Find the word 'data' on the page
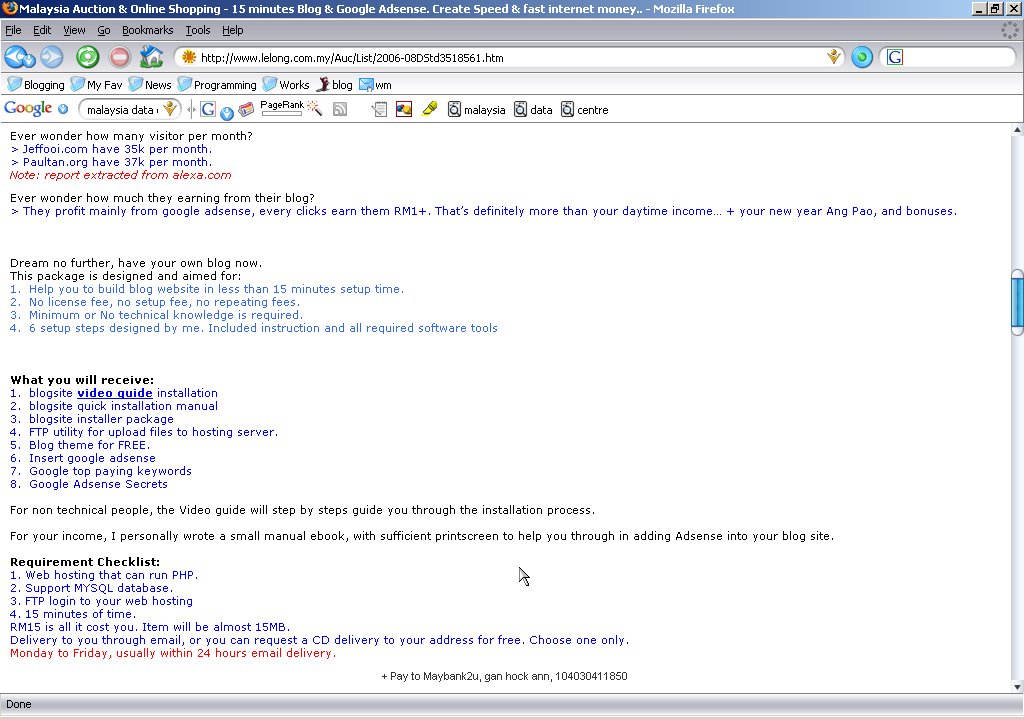The width and height of the screenshot is (1024, 719). pos(534,110)
